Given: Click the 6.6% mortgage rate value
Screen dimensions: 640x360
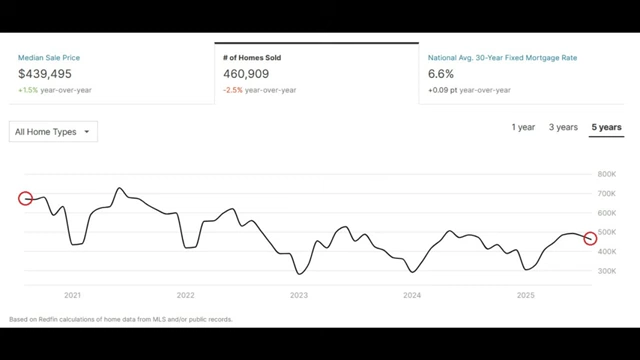Looking at the screenshot, I should tap(441, 74).
